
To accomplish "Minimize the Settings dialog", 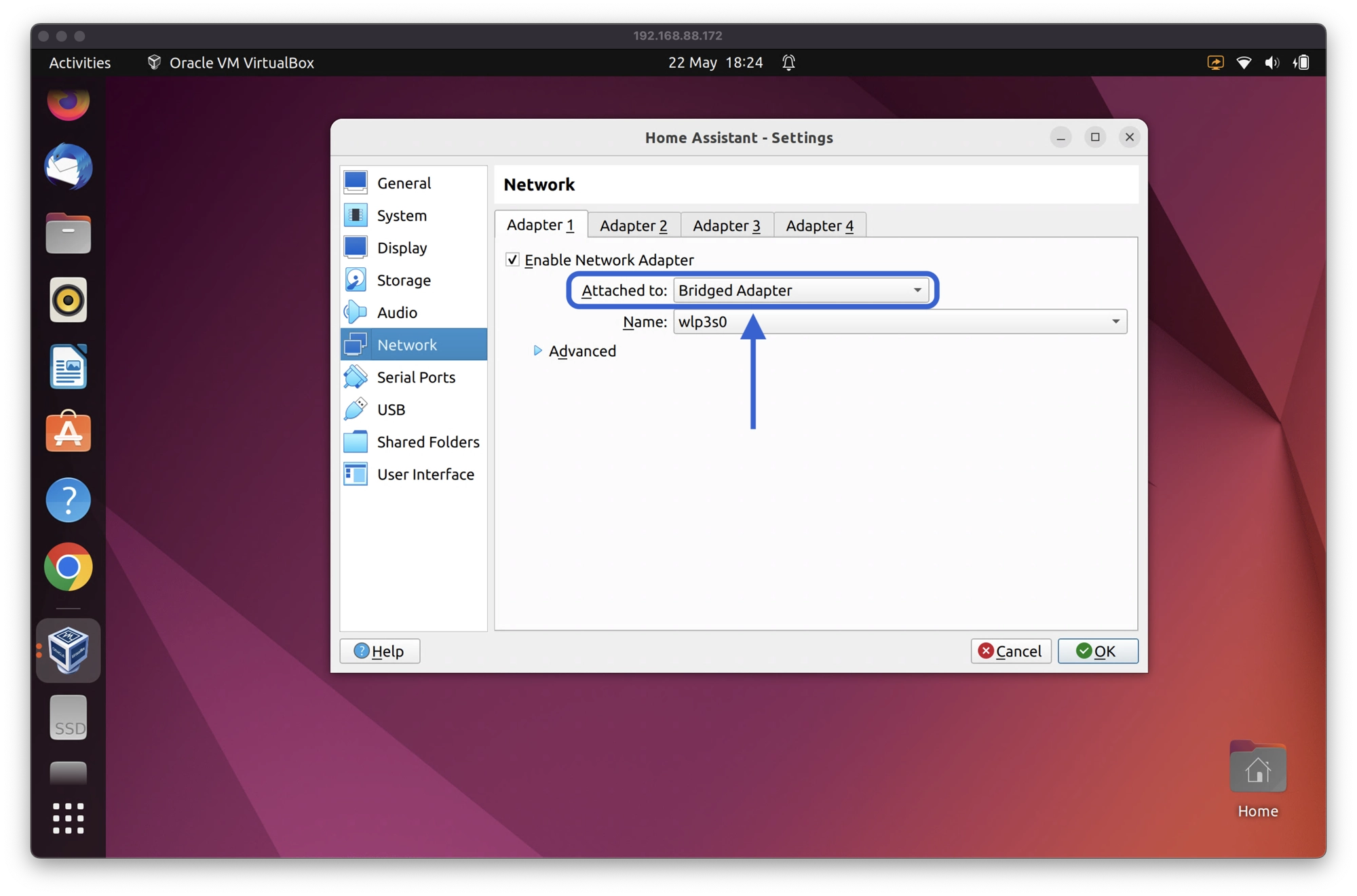I will click(x=1060, y=138).
